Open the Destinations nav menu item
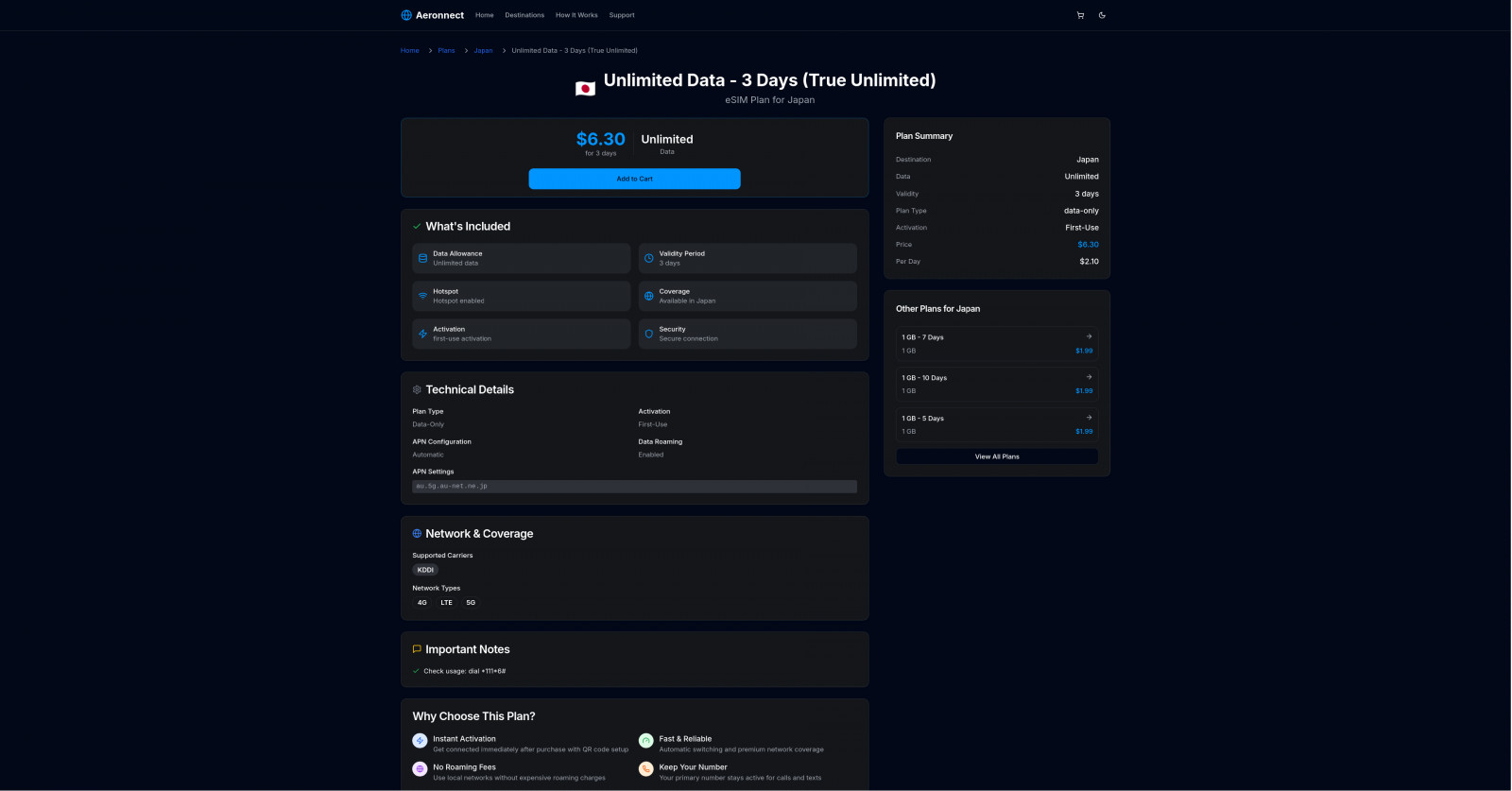This screenshot has width=1512, height=791. 524,15
